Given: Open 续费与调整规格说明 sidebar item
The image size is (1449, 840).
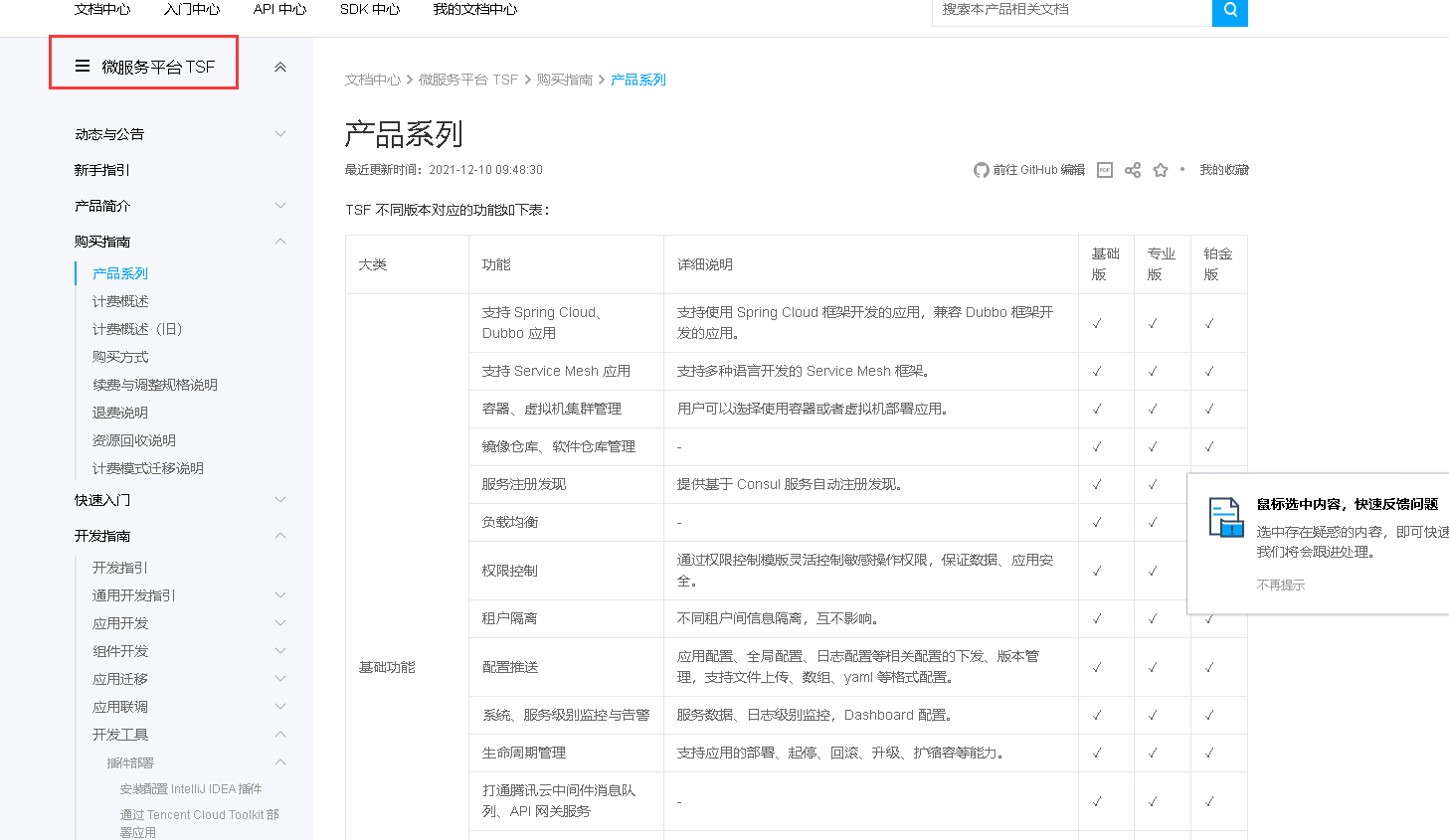Looking at the screenshot, I should 155,385.
